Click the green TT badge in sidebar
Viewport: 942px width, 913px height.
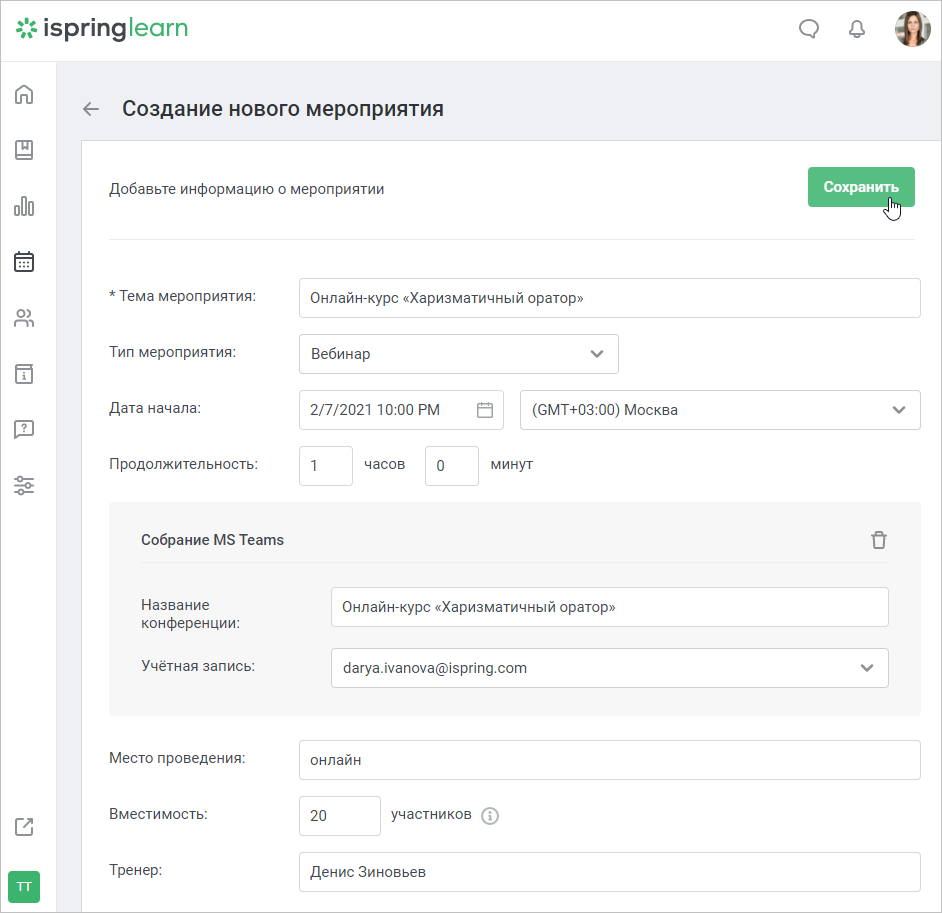click(24, 887)
